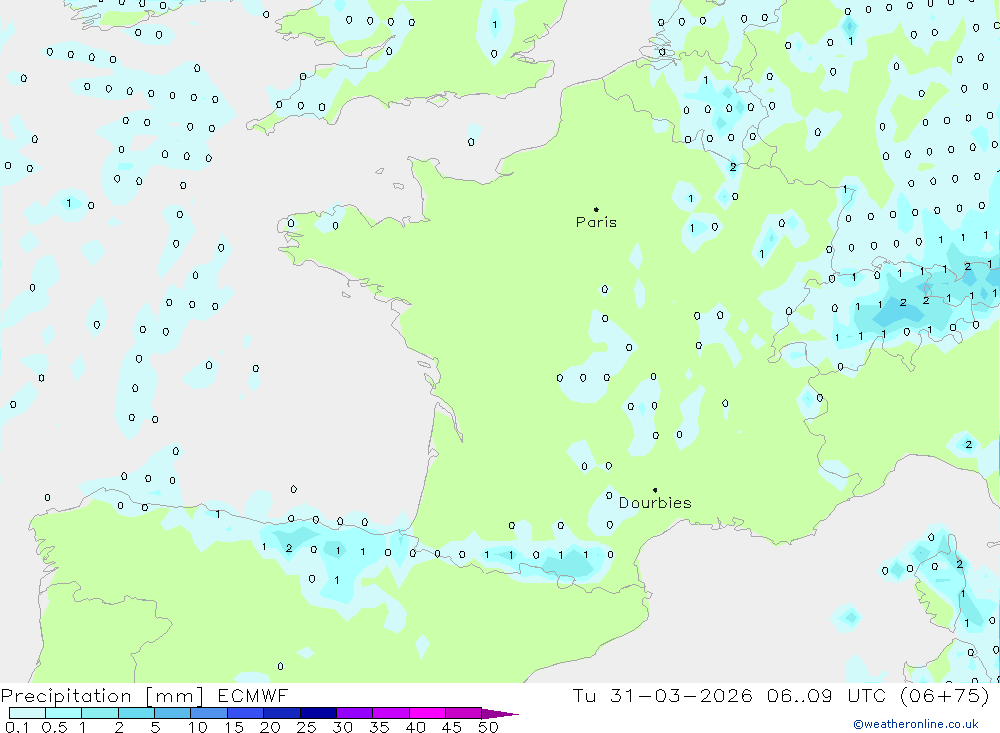Click the '15' legend scale value
This screenshot has width=1000, height=733.
tap(233, 727)
